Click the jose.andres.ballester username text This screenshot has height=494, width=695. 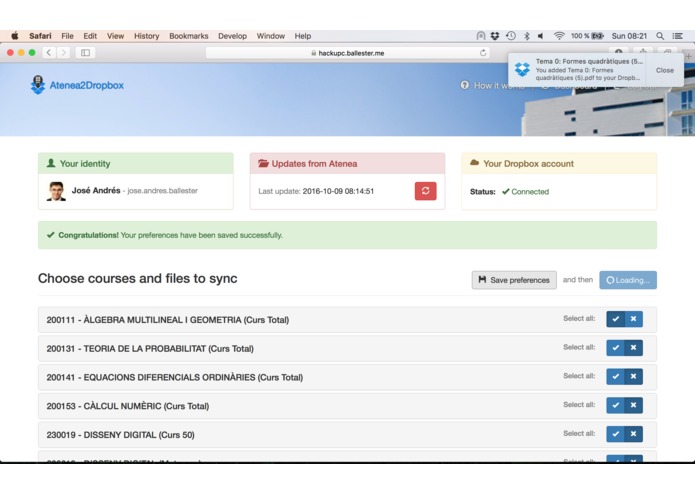pyautogui.click(x=162, y=191)
